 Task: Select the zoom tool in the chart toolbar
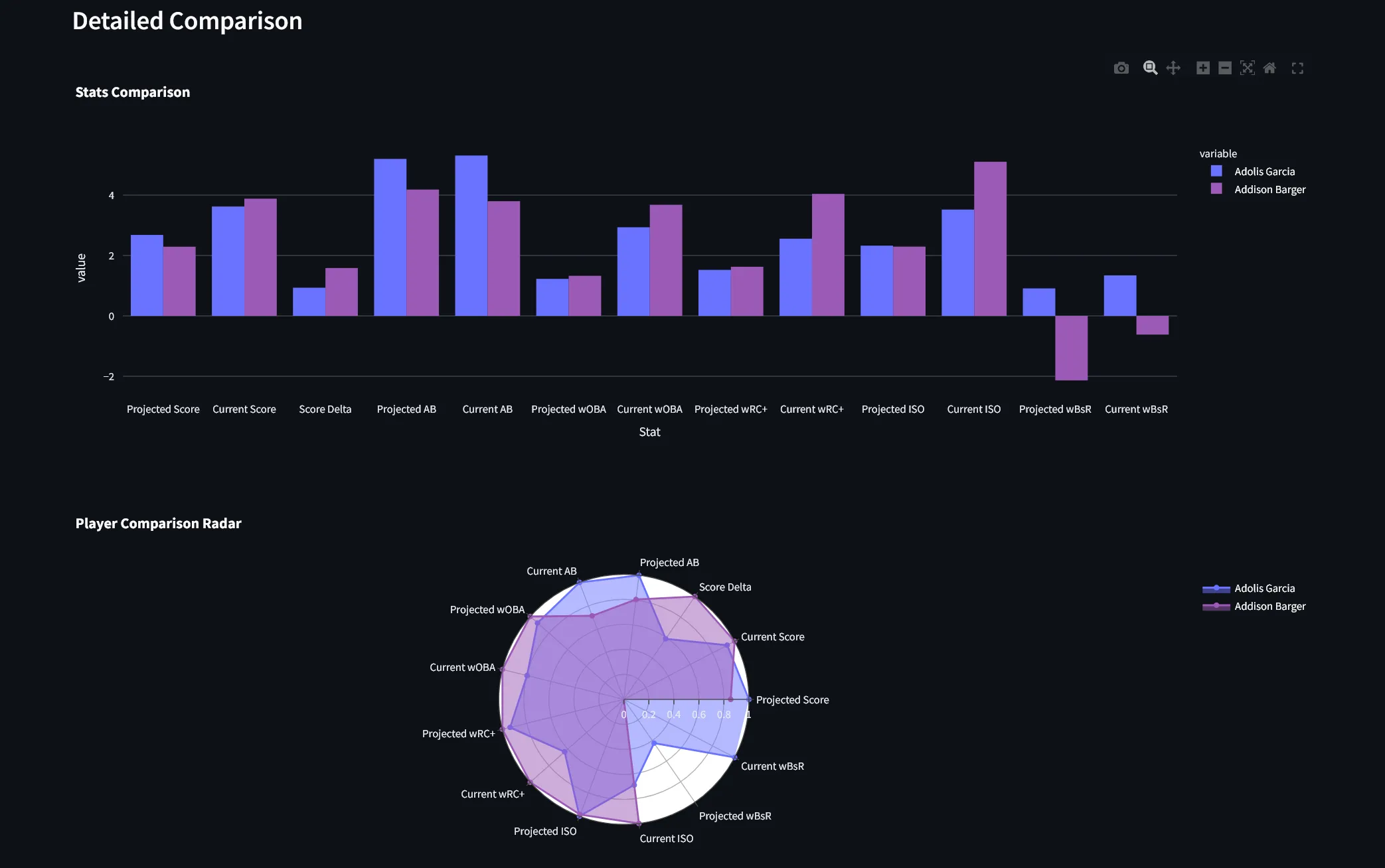pos(1151,68)
